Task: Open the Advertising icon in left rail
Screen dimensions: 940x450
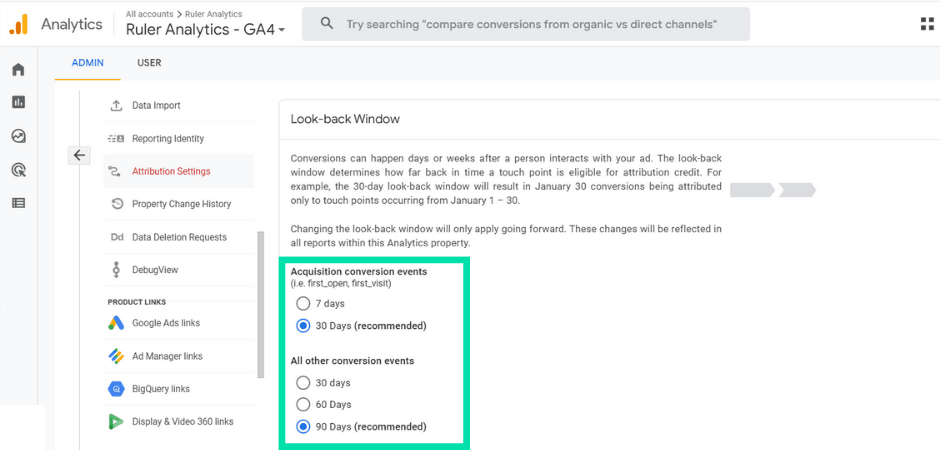Action: [18, 170]
